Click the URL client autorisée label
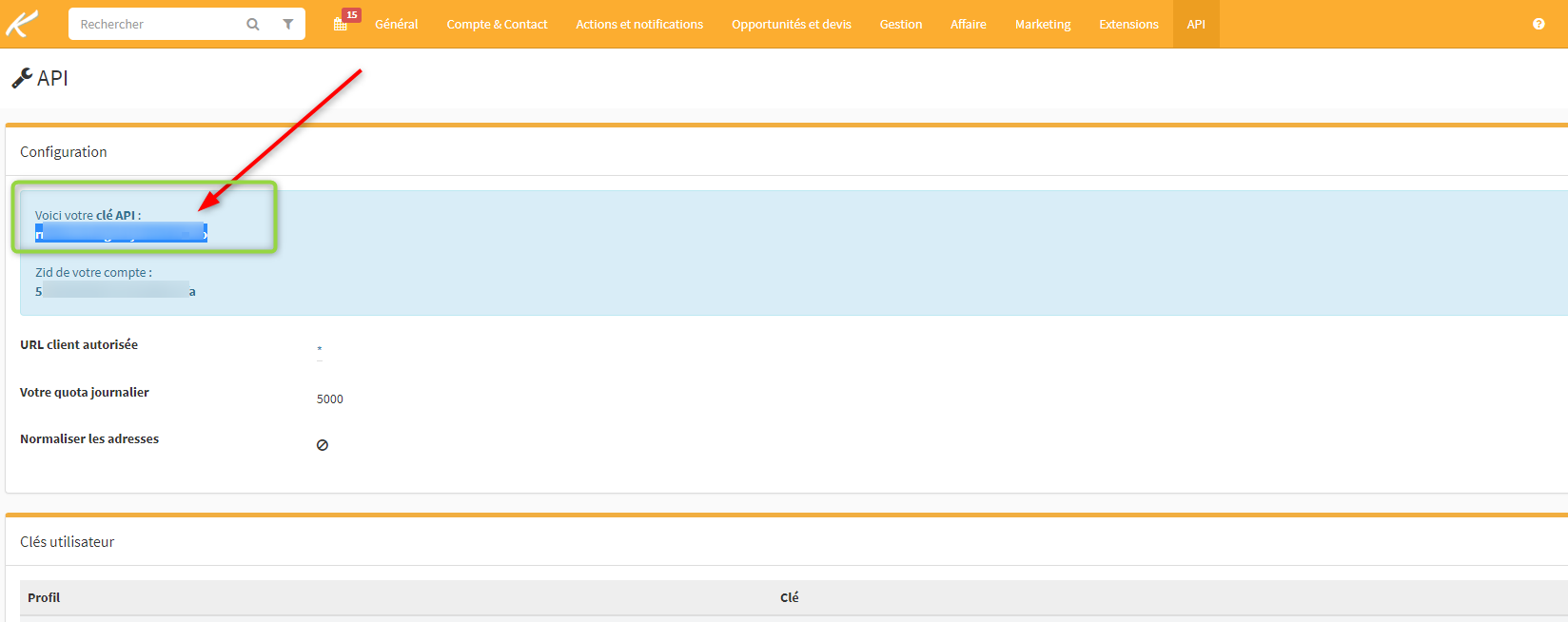 (79, 344)
